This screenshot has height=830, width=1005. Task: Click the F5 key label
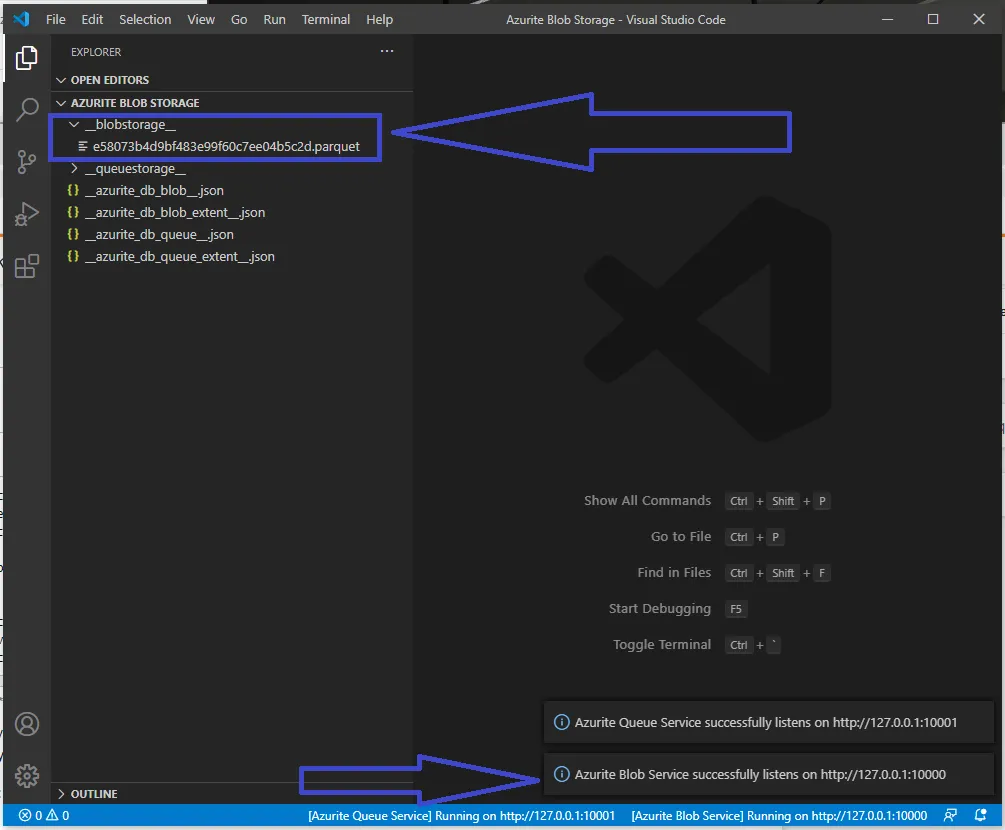click(x=736, y=609)
